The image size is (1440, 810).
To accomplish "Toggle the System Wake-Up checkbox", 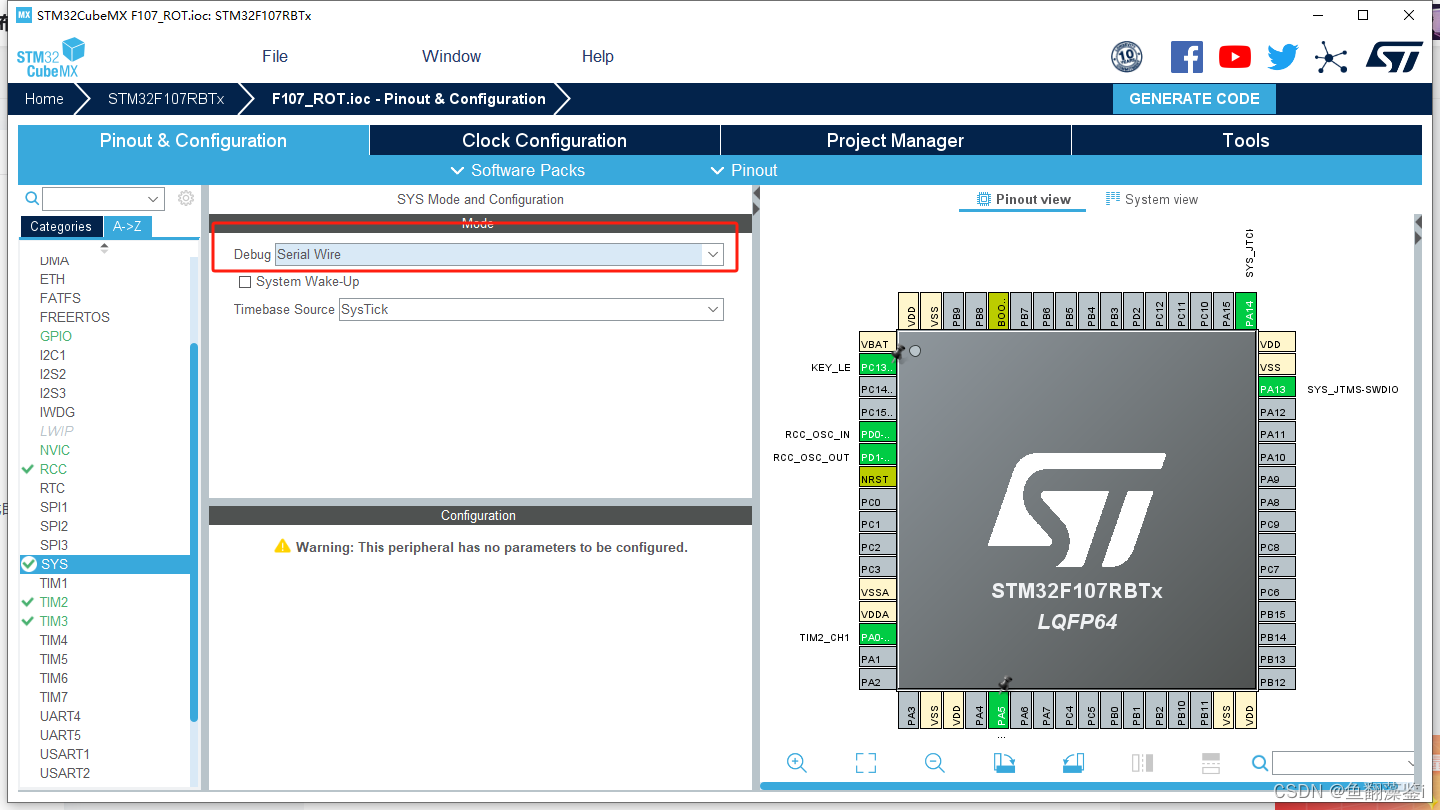I will (x=245, y=282).
